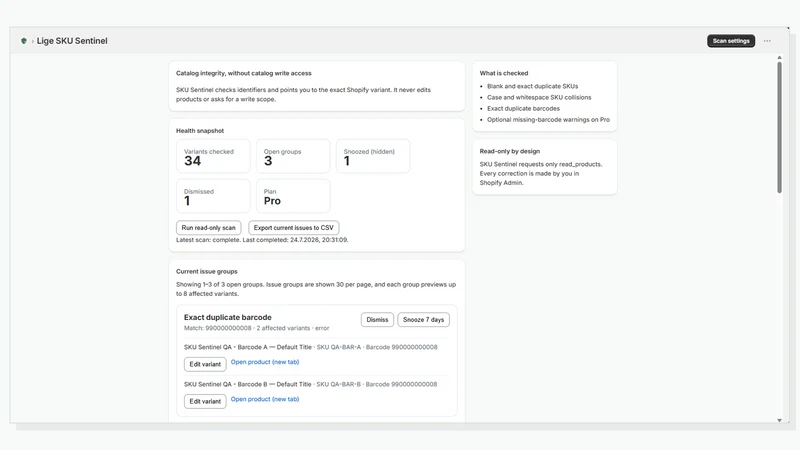The width and height of the screenshot is (800, 450).
Task: Click the breadcrumb chevron before Lige SKU Sentinel
Action: [x=33, y=41]
